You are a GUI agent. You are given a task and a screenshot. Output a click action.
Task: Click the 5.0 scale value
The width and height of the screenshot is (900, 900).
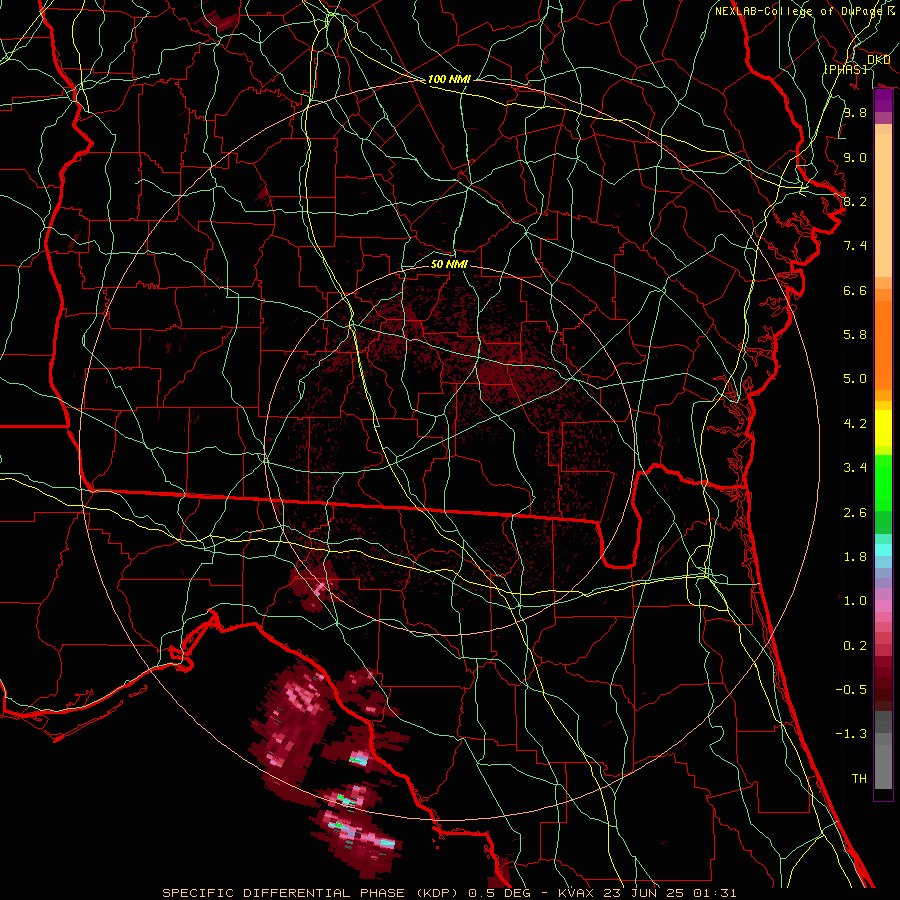coord(855,379)
